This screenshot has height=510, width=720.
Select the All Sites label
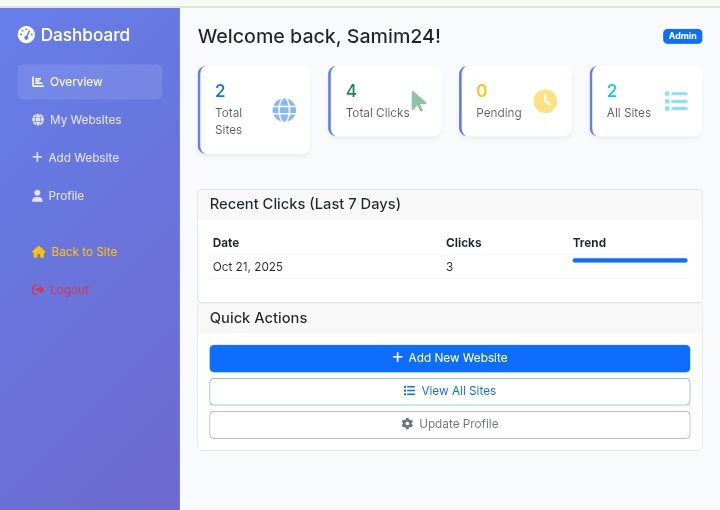click(629, 113)
